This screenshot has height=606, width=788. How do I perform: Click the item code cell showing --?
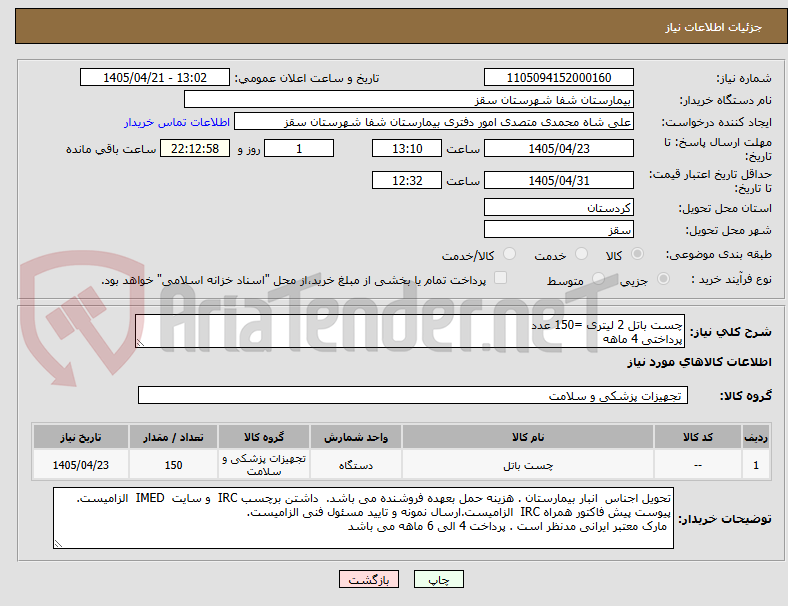tap(698, 465)
